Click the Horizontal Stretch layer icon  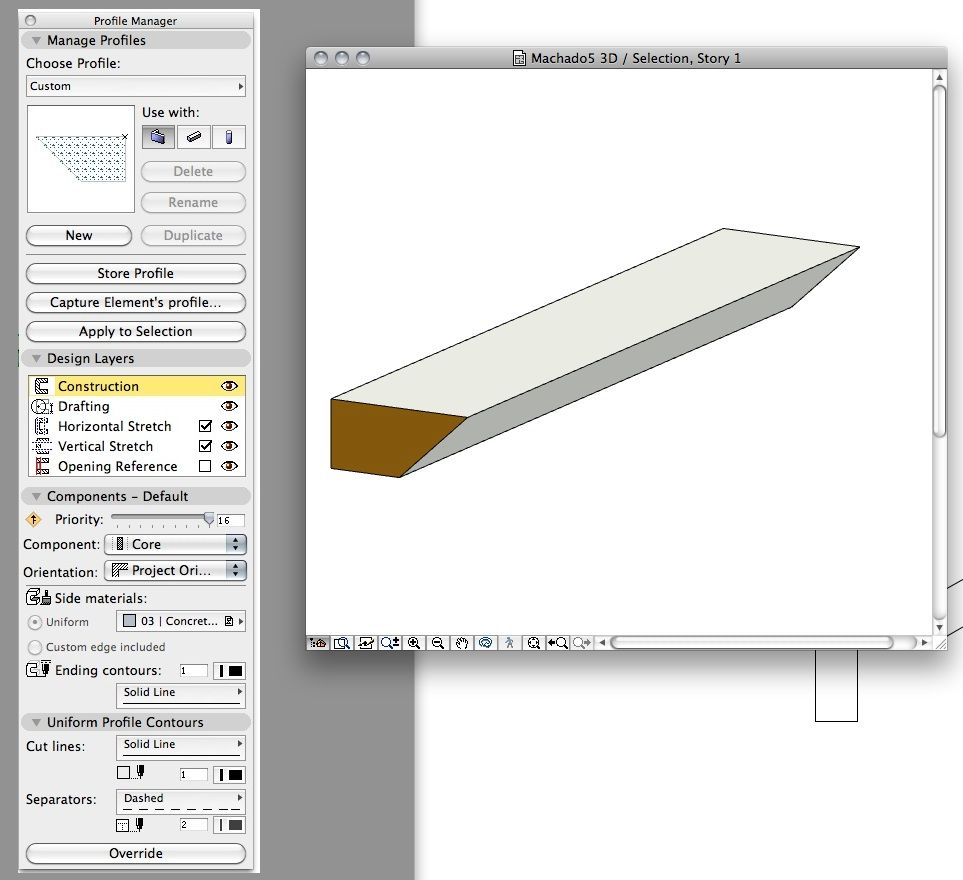click(42, 426)
